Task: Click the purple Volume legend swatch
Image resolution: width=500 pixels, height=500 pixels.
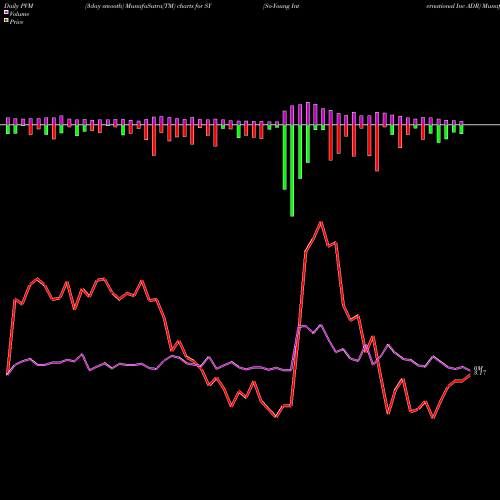Action: (6, 12)
